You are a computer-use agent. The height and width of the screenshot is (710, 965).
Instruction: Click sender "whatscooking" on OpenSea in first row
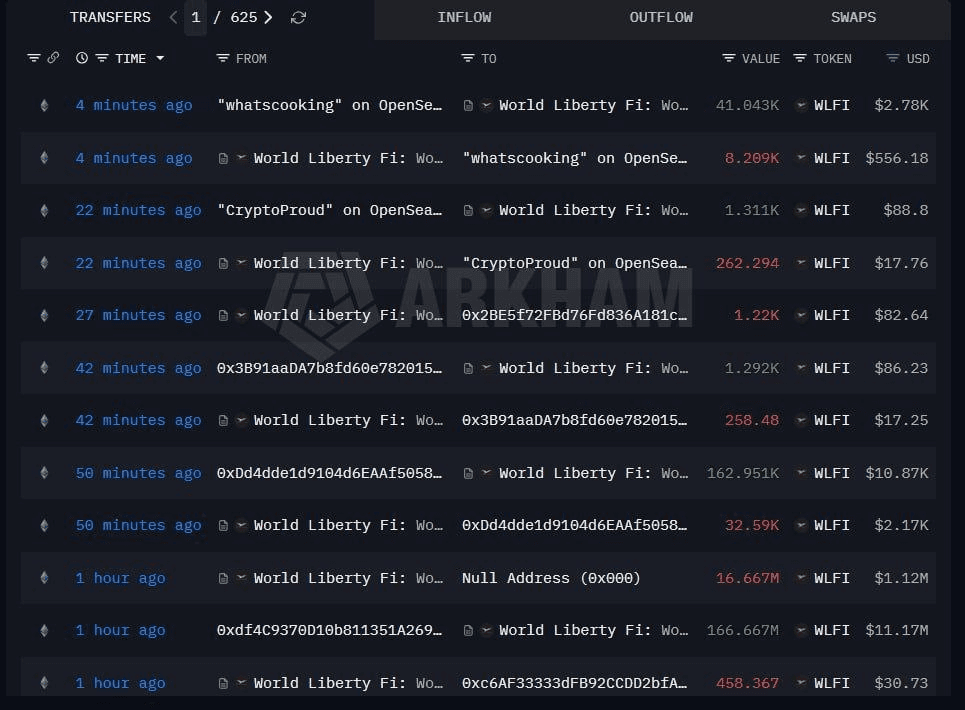[x=329, y=105]
